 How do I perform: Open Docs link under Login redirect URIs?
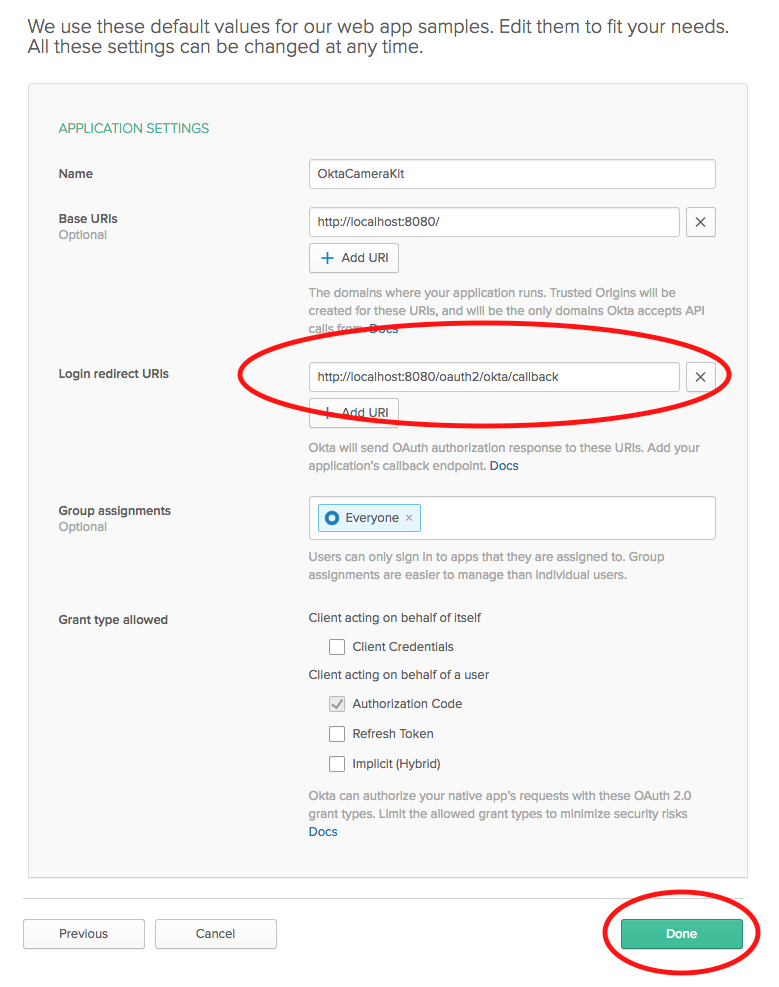pyautogui.click(x=504, y=466)
